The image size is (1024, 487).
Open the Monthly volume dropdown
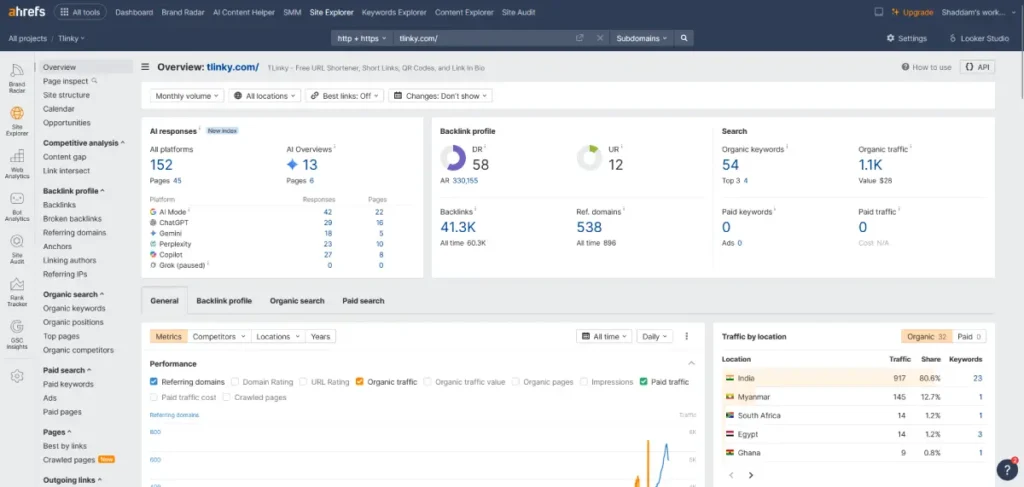[x=187, y=96]
